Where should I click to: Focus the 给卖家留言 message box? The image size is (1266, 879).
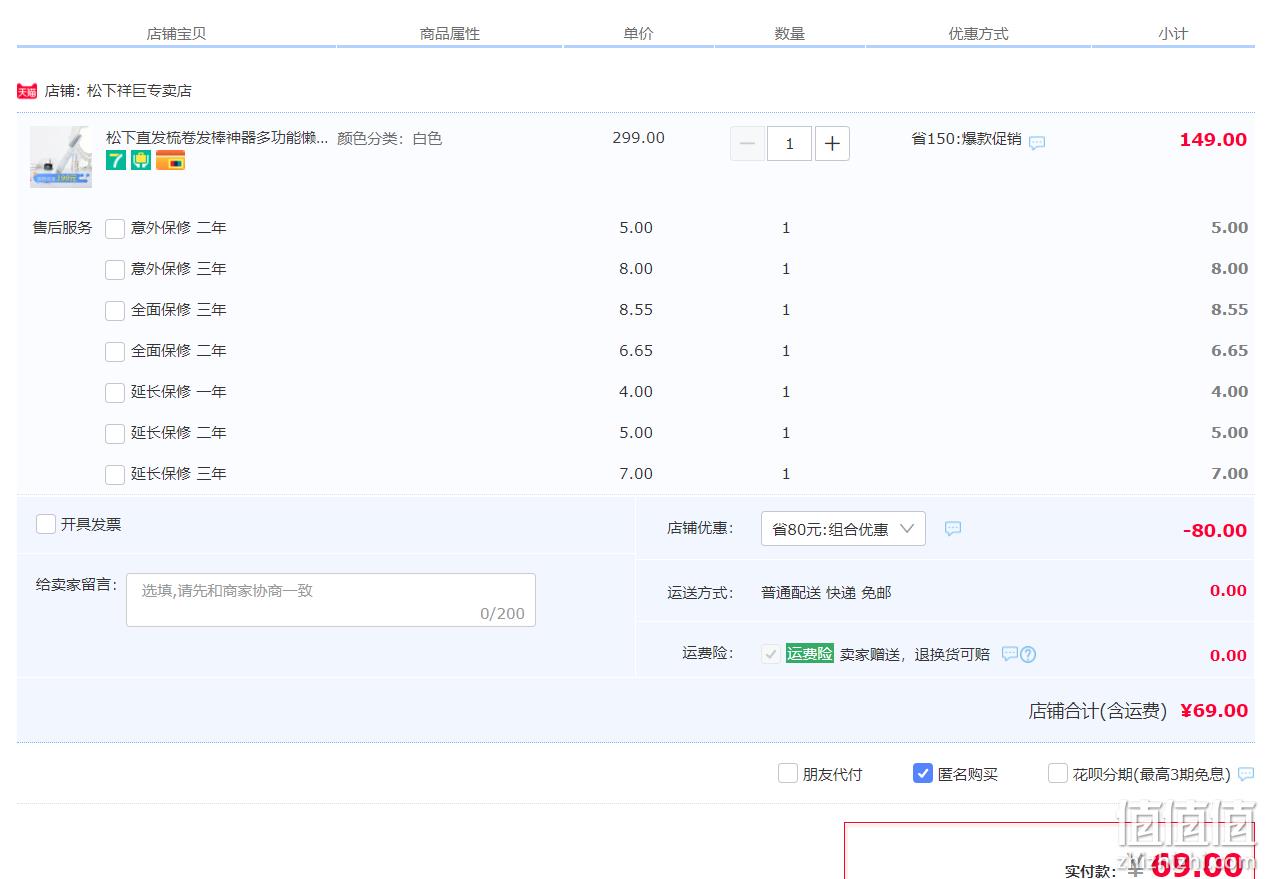[331, 600]
